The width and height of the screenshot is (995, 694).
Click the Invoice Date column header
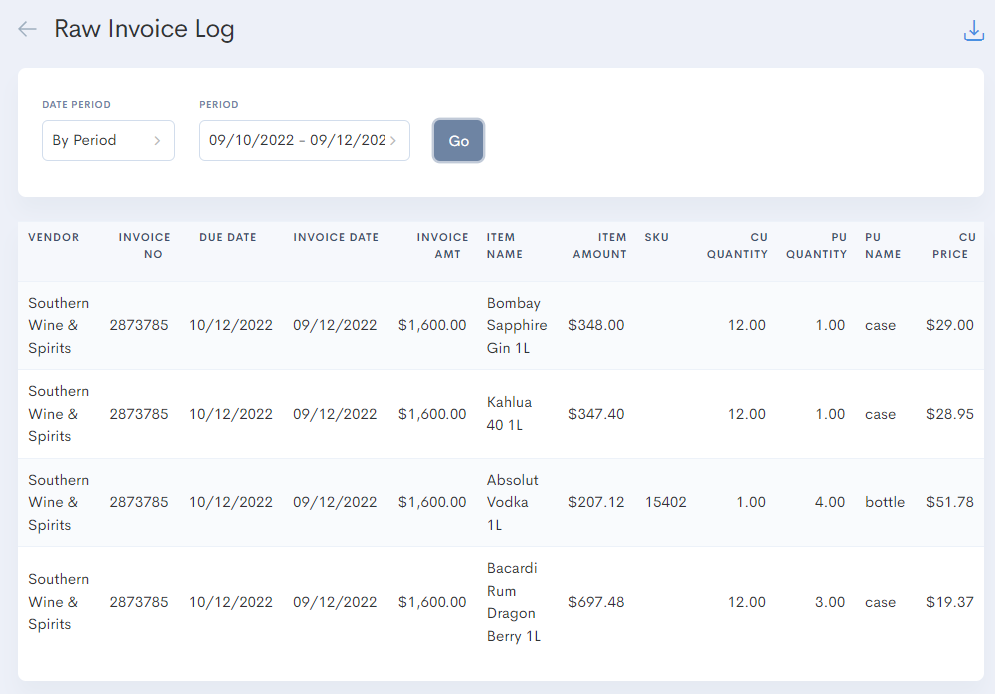[336, 238]
